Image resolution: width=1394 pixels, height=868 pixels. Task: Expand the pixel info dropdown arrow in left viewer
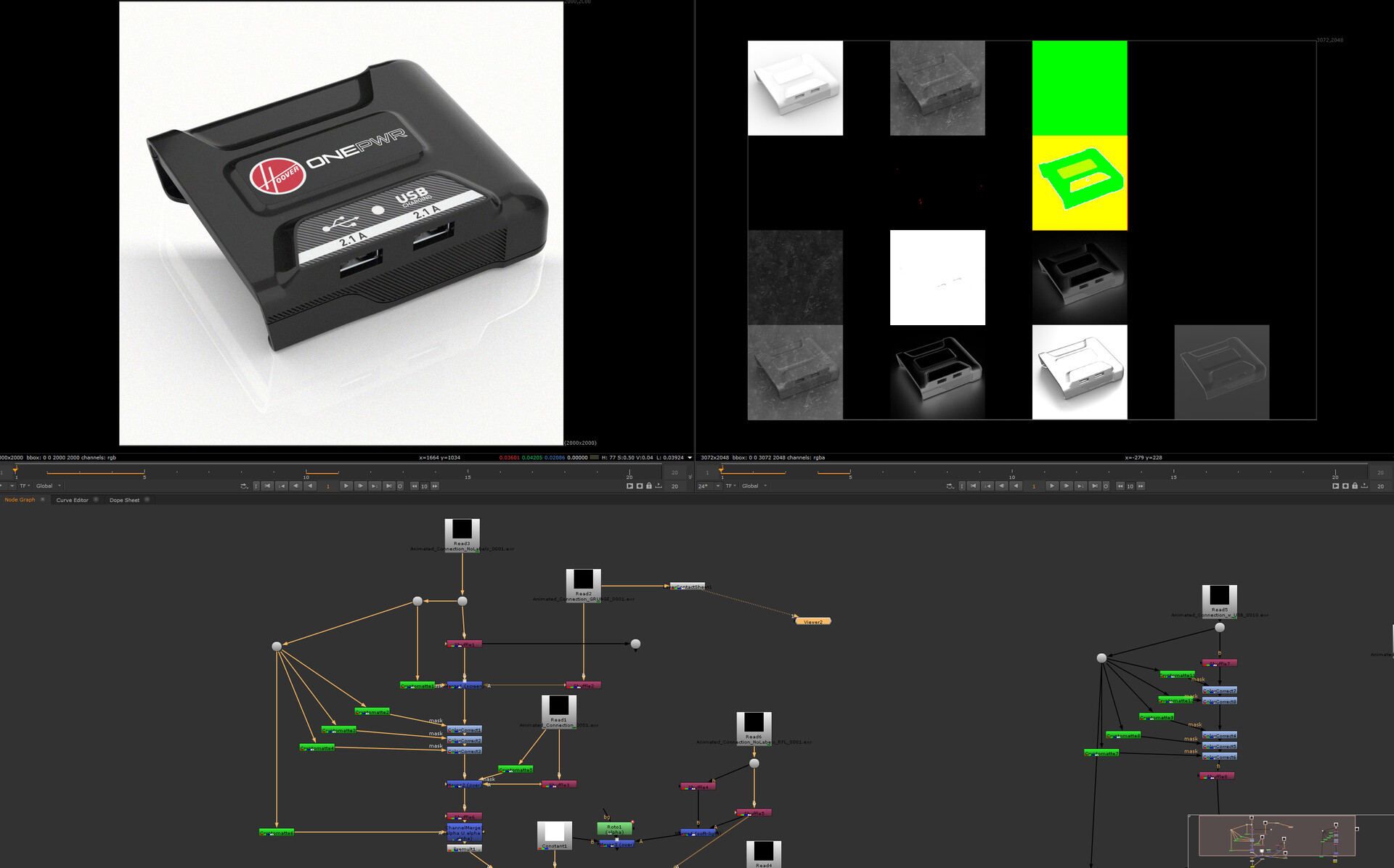click(690, 458)
